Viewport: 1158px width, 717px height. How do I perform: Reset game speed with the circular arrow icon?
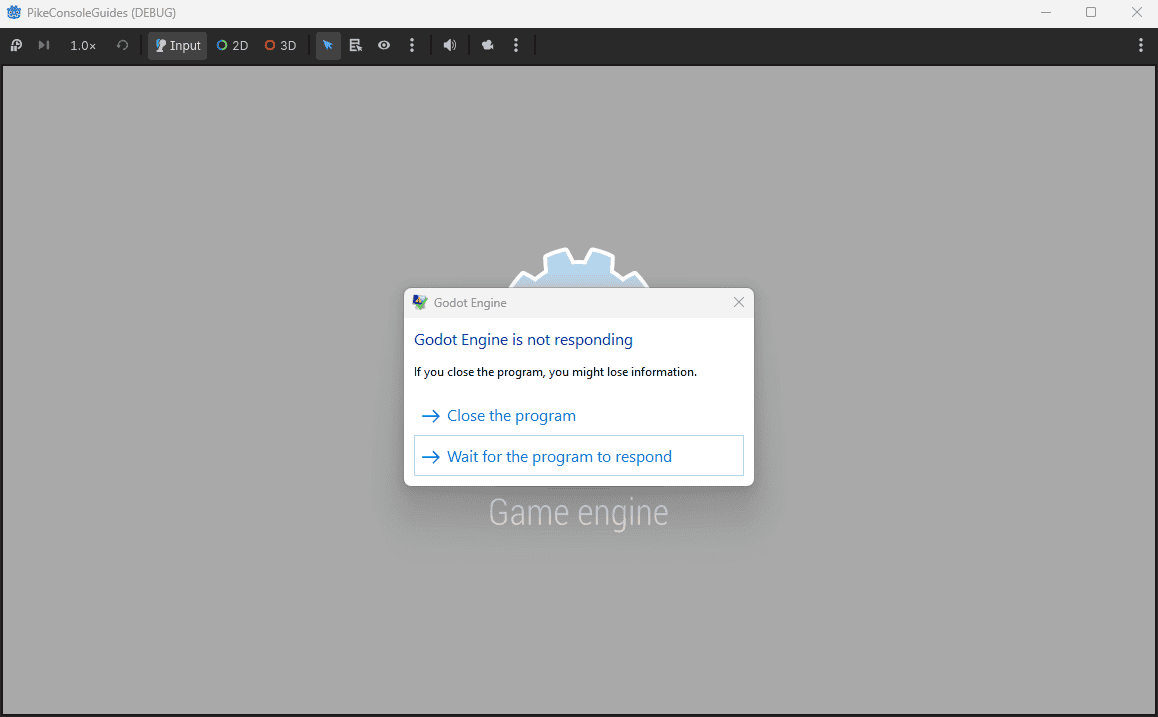click(123, 45)
